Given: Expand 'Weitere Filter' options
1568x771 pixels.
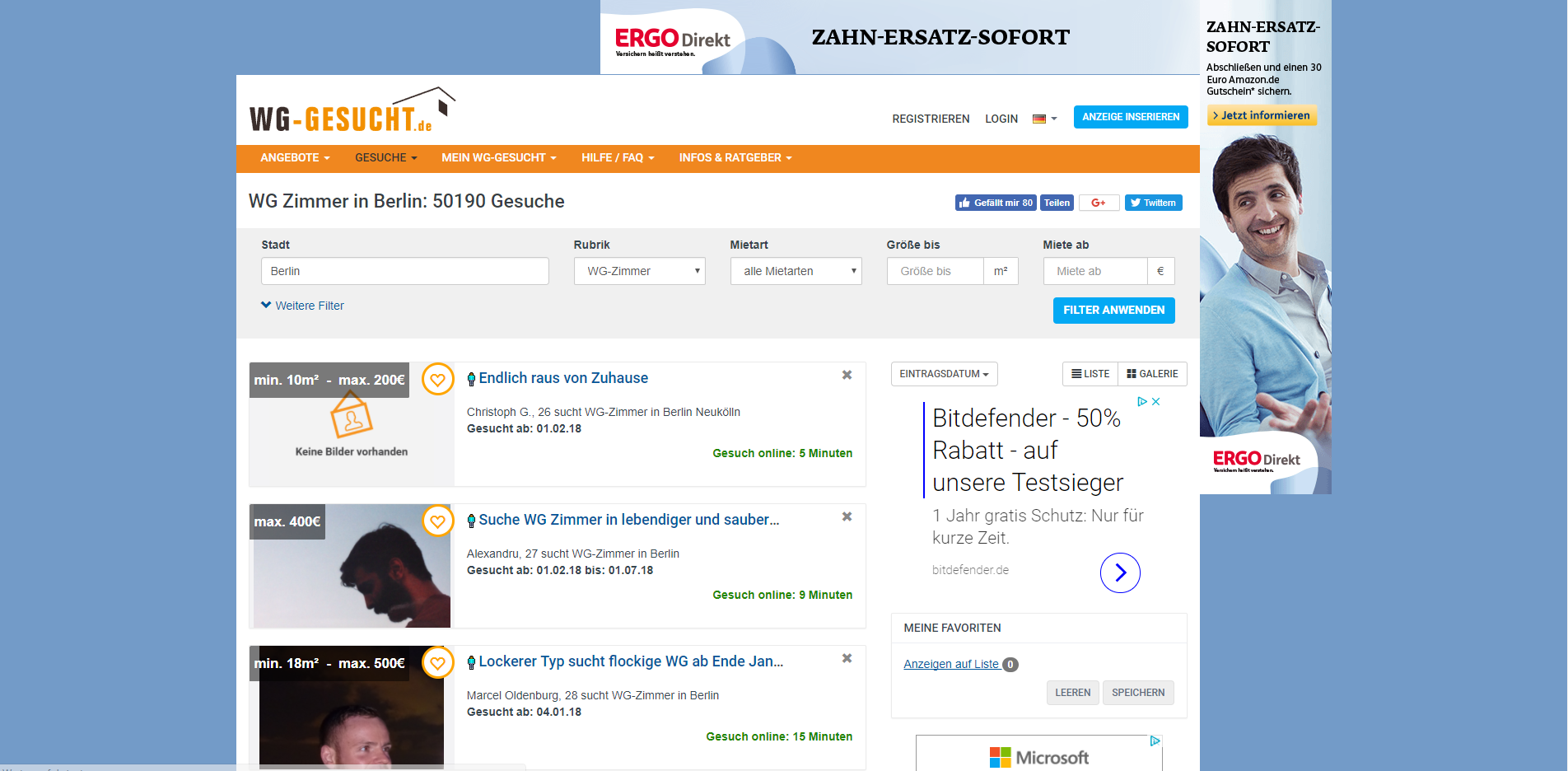Looking at the screenshot, I should coord(302,306).
